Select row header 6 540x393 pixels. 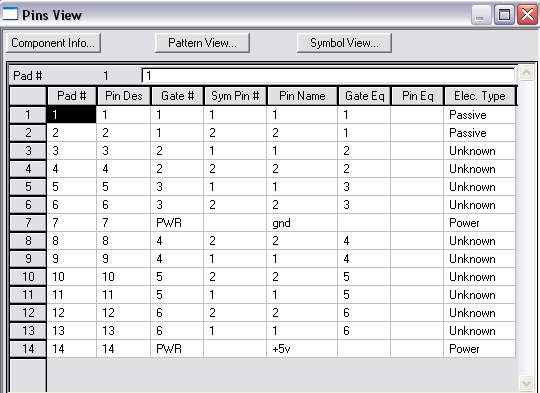(x=28, y=205)
